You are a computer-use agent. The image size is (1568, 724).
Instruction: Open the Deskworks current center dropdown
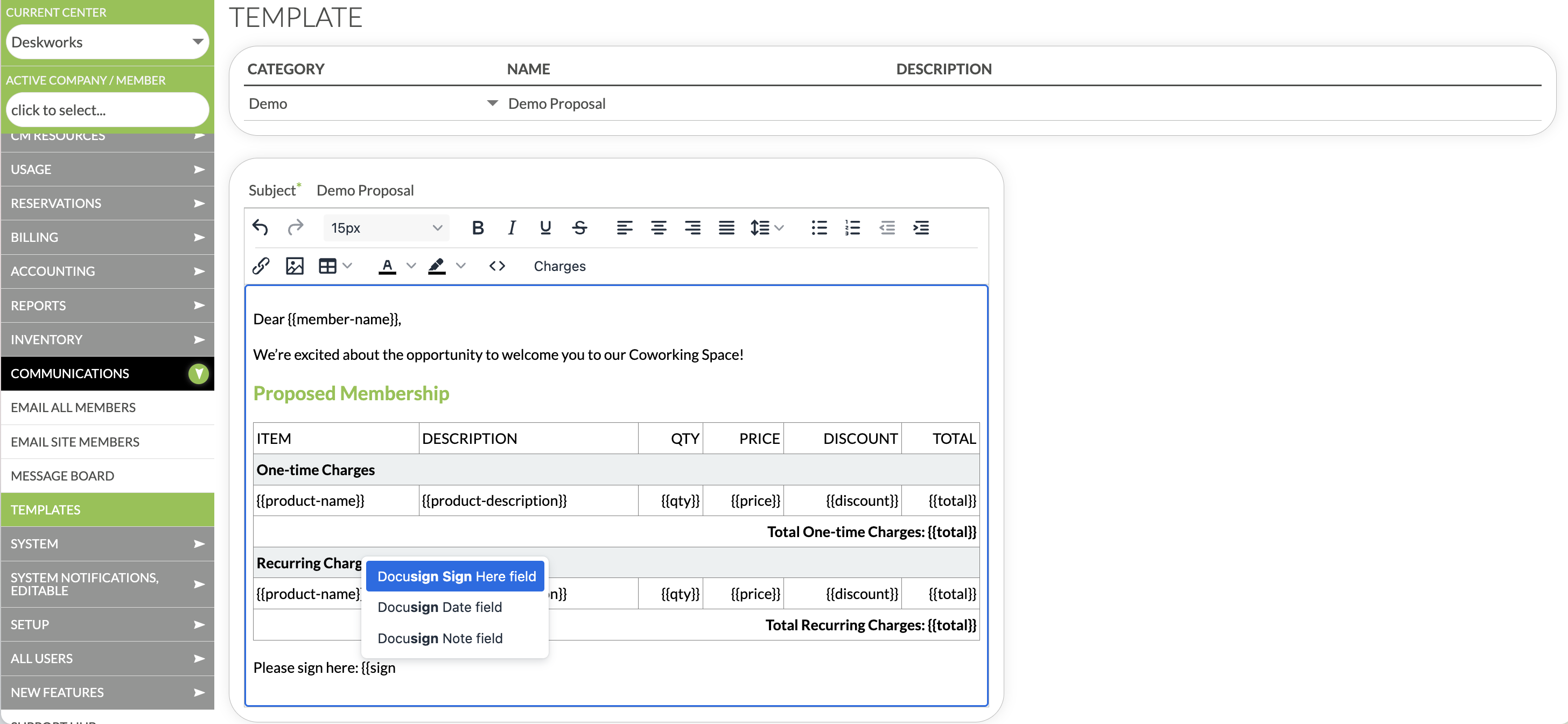tap(107, 42)
